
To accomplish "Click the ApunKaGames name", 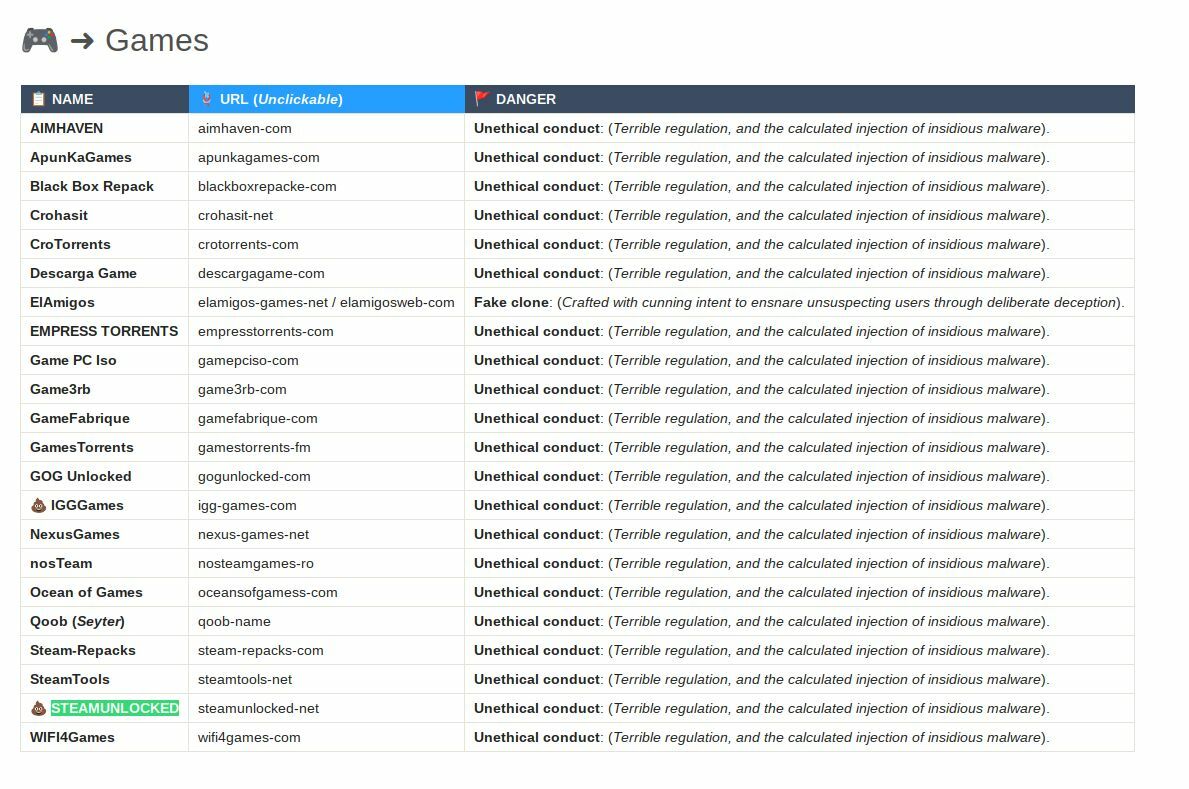I will [x=81, y=158].
